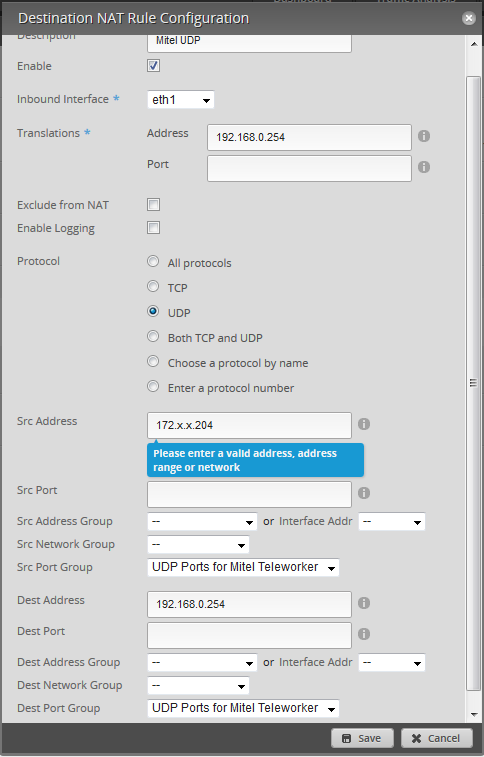
Task: Check the Exclude from NAT box
Action: tap(153, 205)
